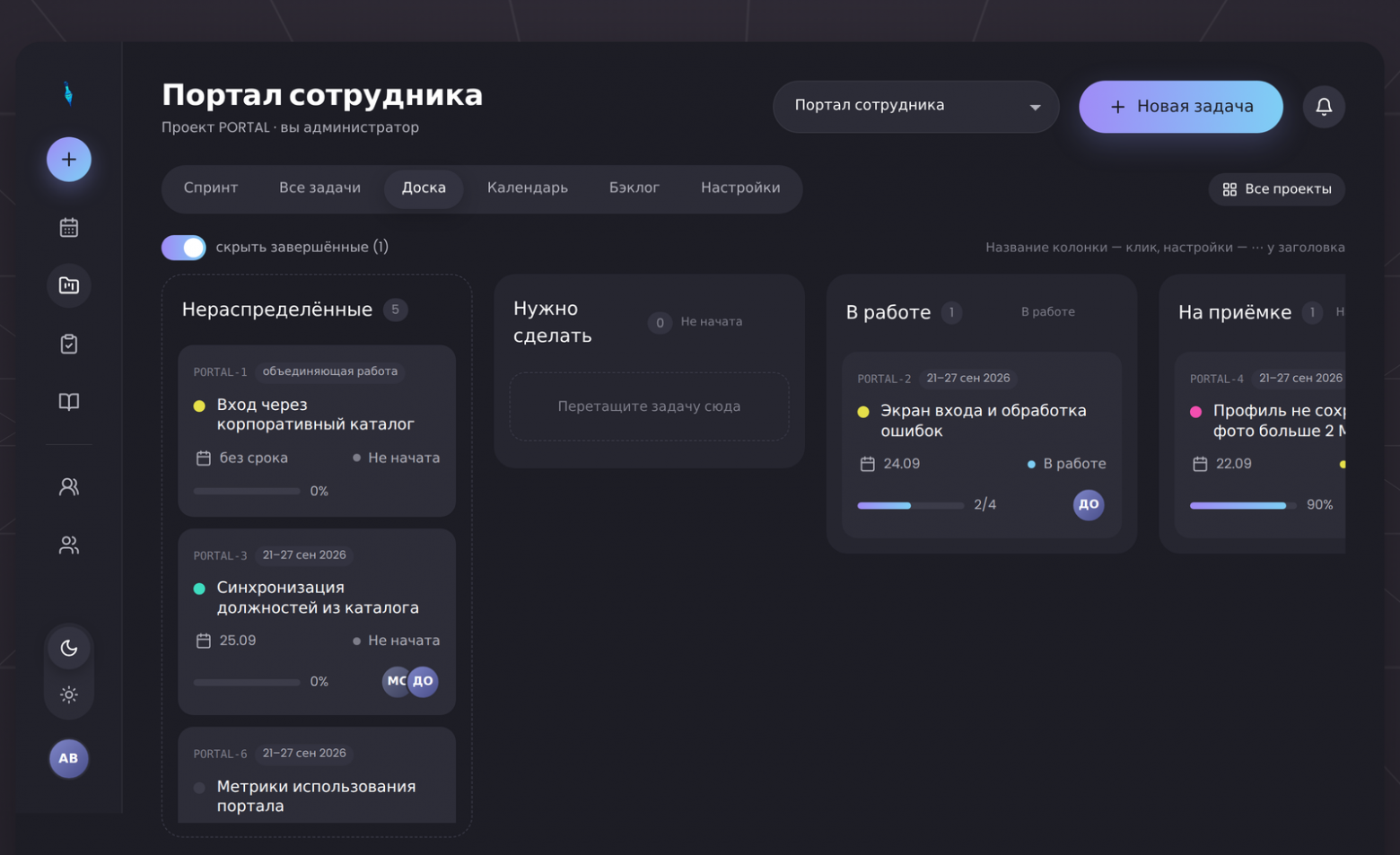Open the projects board icon in sidebar

(69, 285)
